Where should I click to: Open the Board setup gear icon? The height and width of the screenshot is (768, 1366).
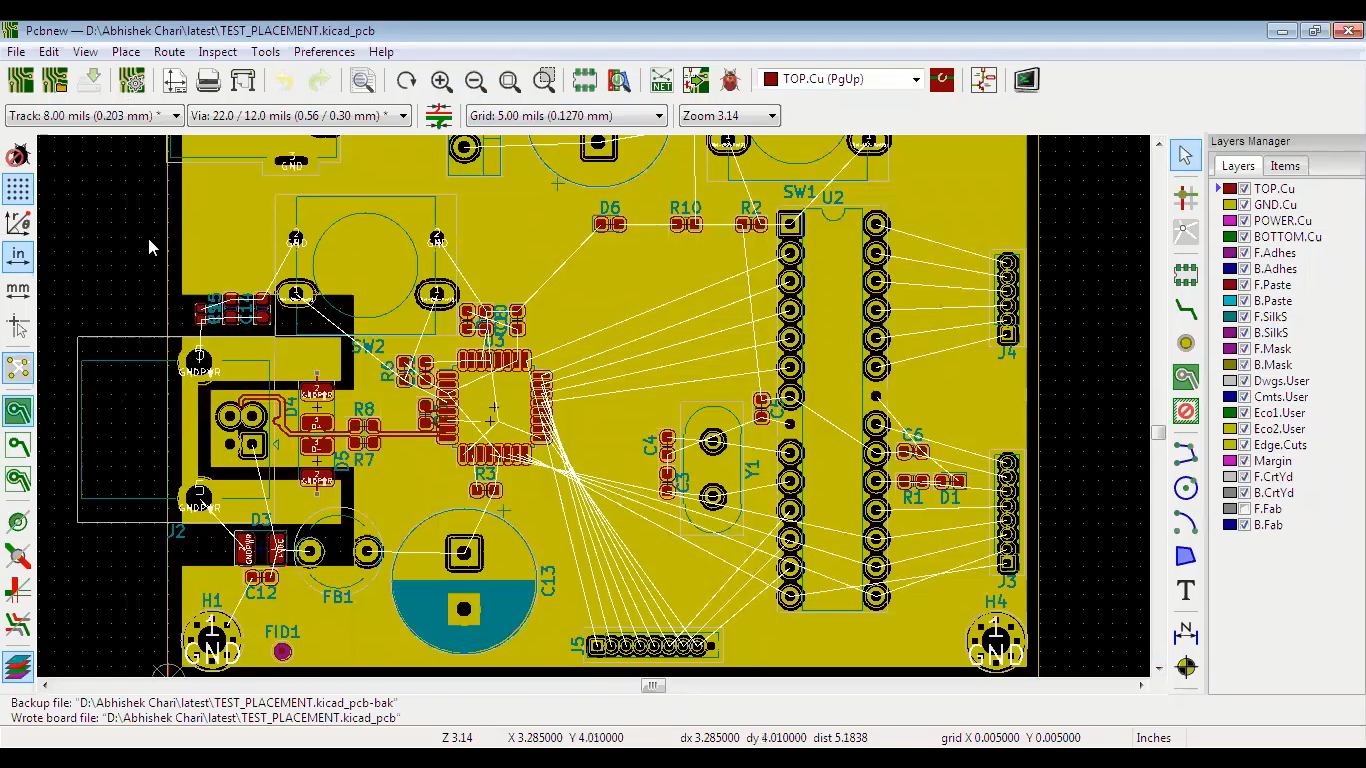131,80
